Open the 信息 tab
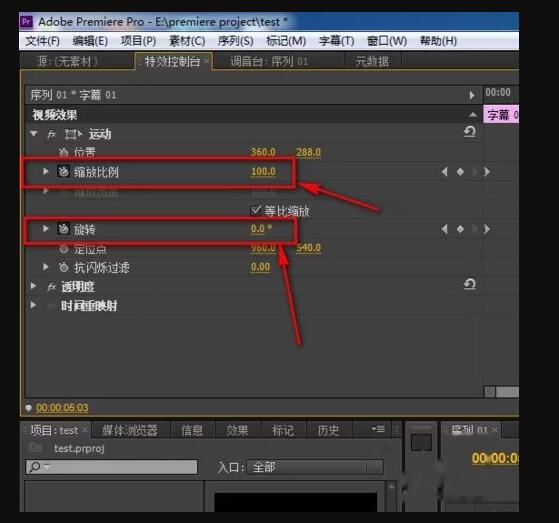 tap(192, 431)
